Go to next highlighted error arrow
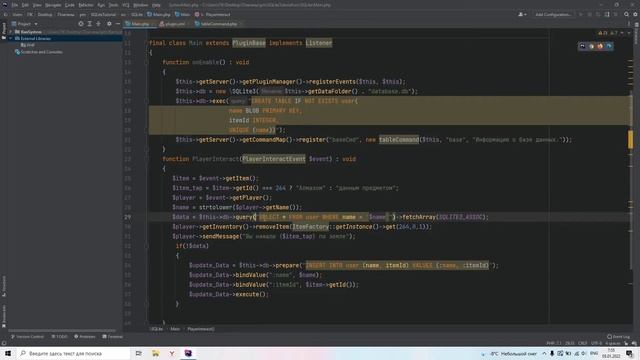The width and height of the screenshot is (640, 360). [629, 33]
